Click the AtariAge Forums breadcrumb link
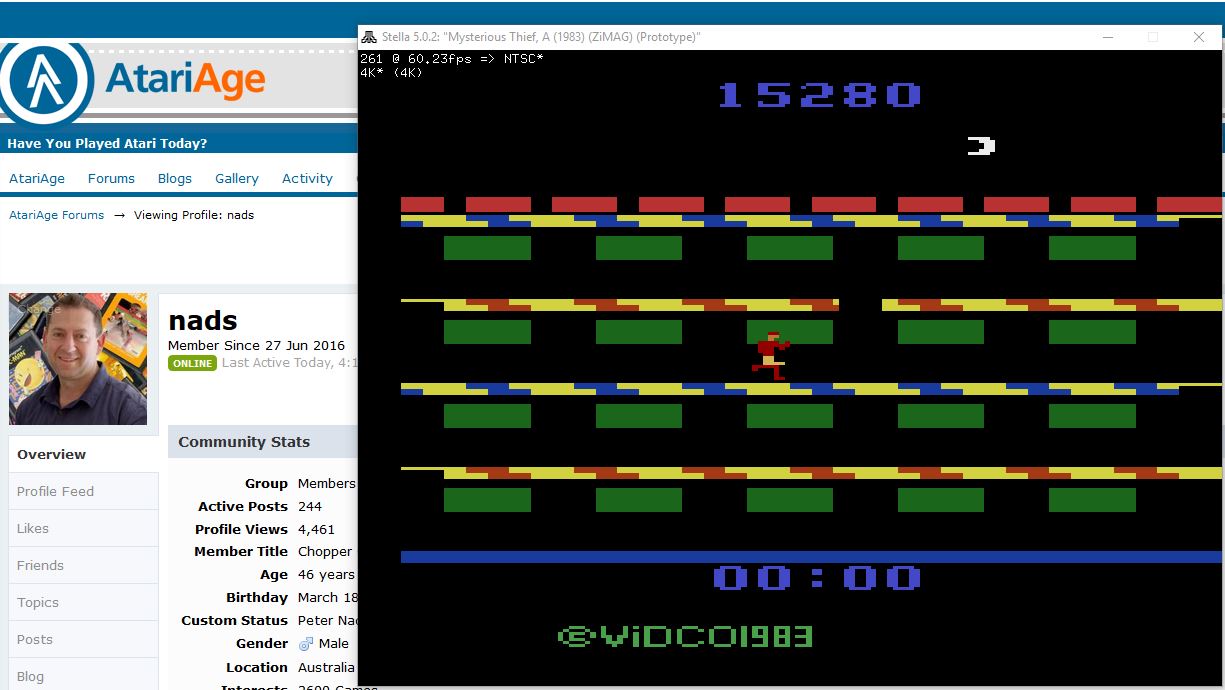 (x=56, y=215)
